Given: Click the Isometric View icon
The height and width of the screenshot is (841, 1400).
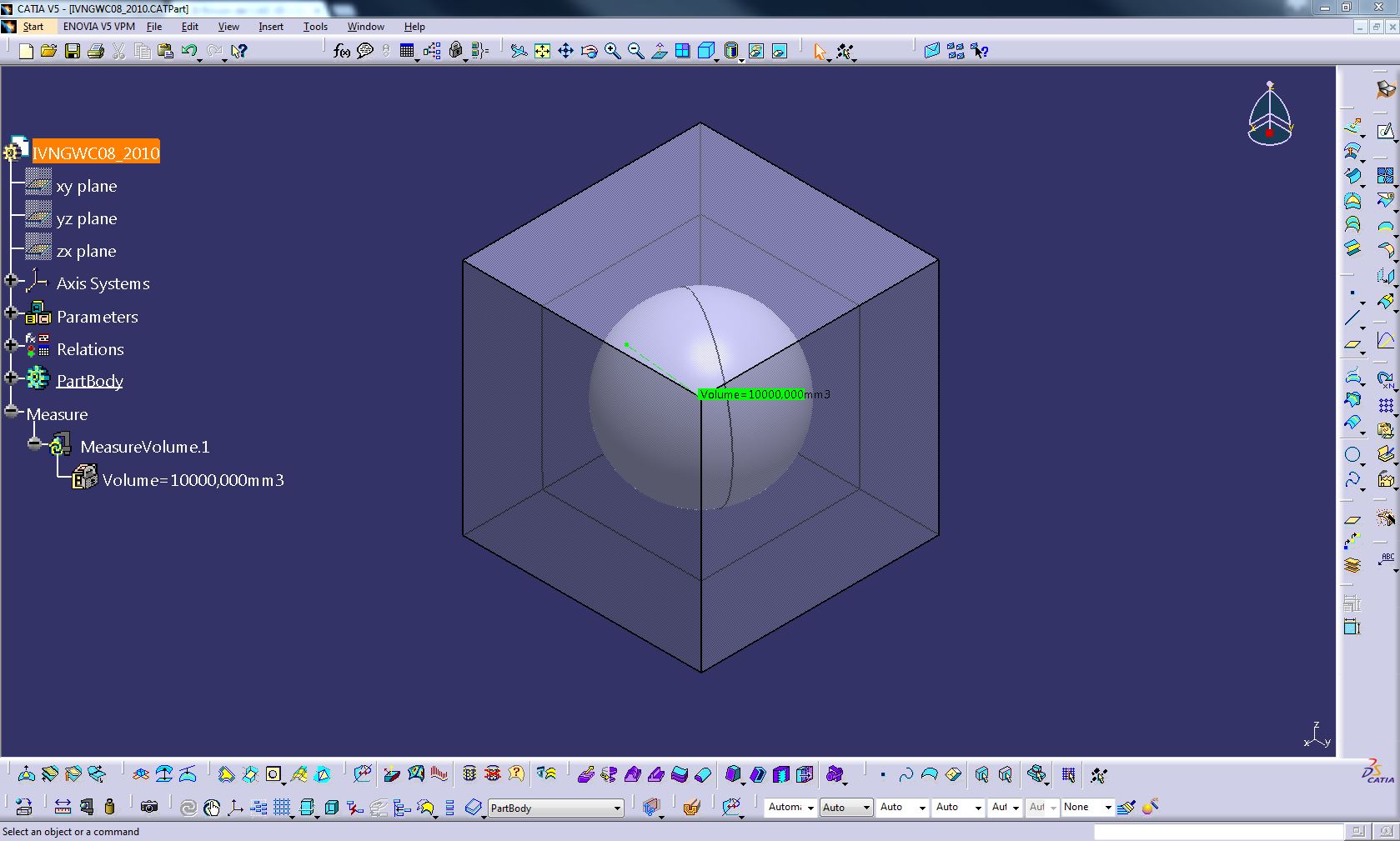Looking at the screenshot, I should tap(706, 51).
